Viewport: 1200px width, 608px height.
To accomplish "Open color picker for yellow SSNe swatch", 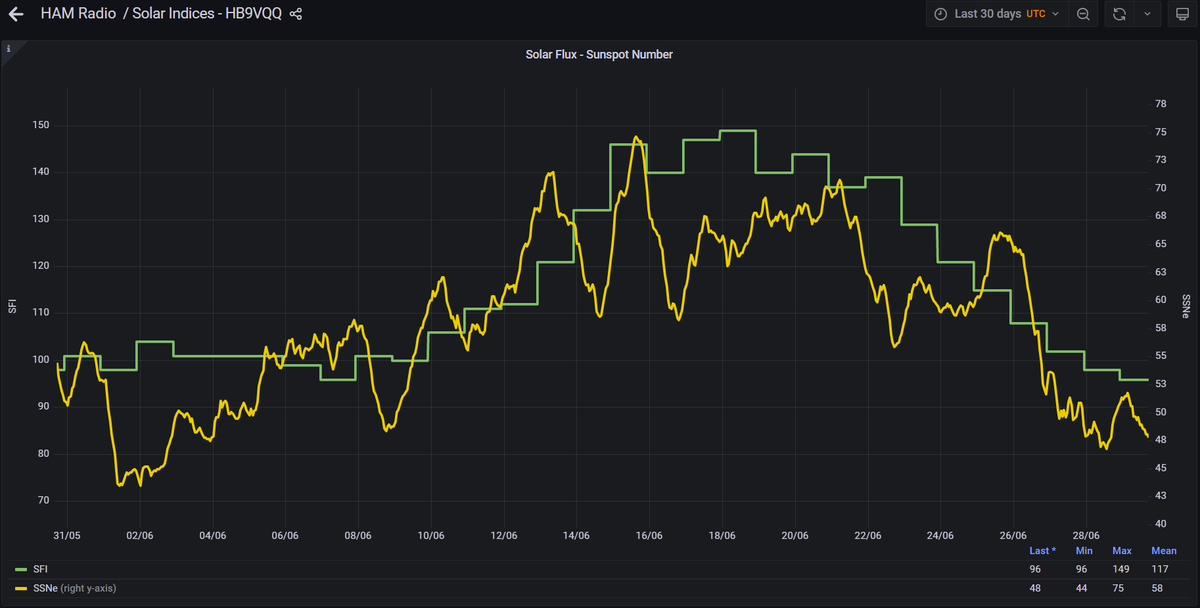I will 22,588.
